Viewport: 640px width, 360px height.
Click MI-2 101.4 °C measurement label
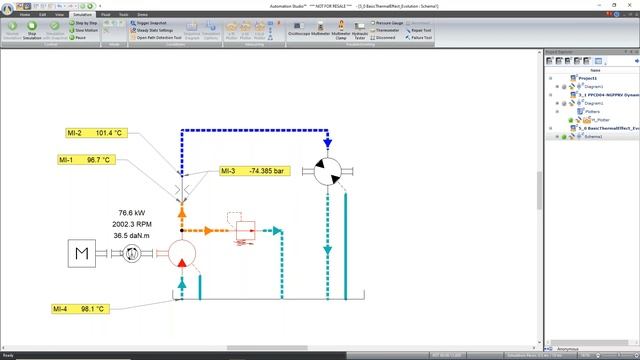(x=96, y=133)
